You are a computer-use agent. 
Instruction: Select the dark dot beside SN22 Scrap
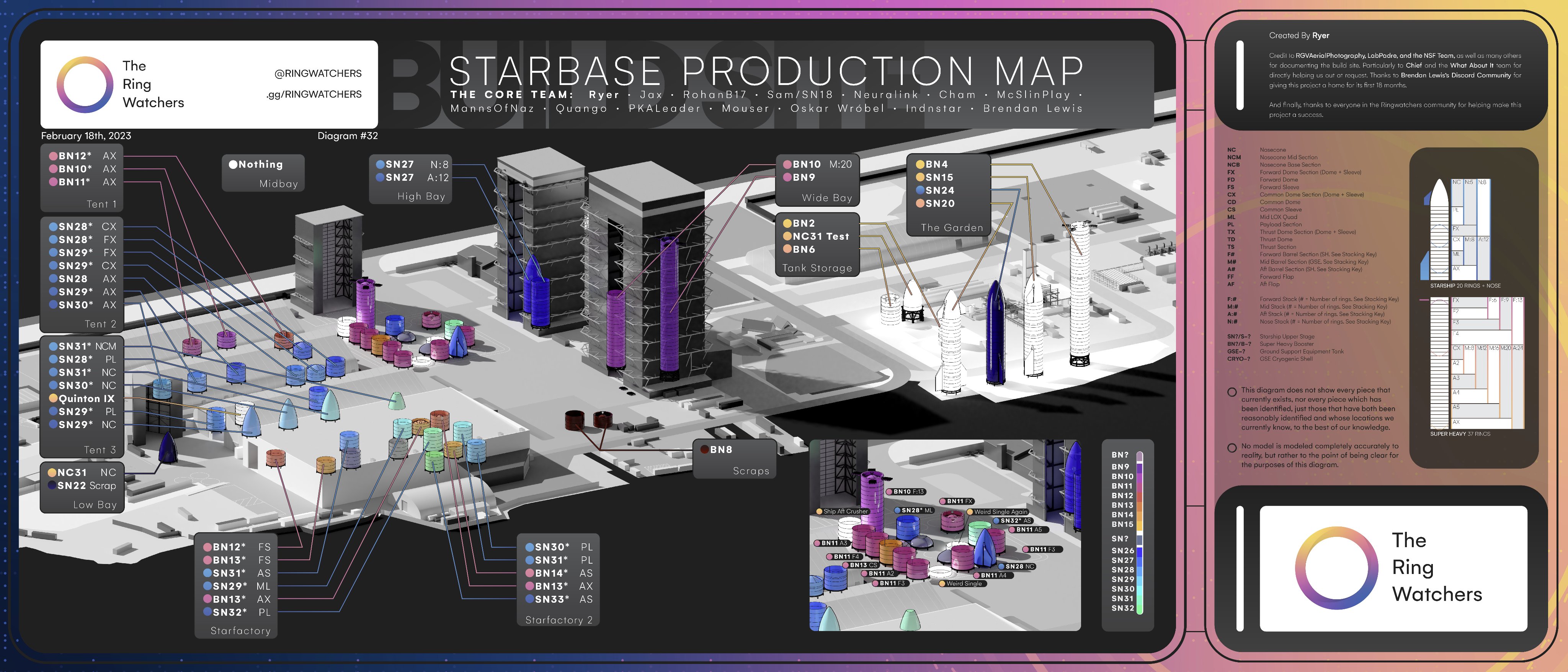52,485
